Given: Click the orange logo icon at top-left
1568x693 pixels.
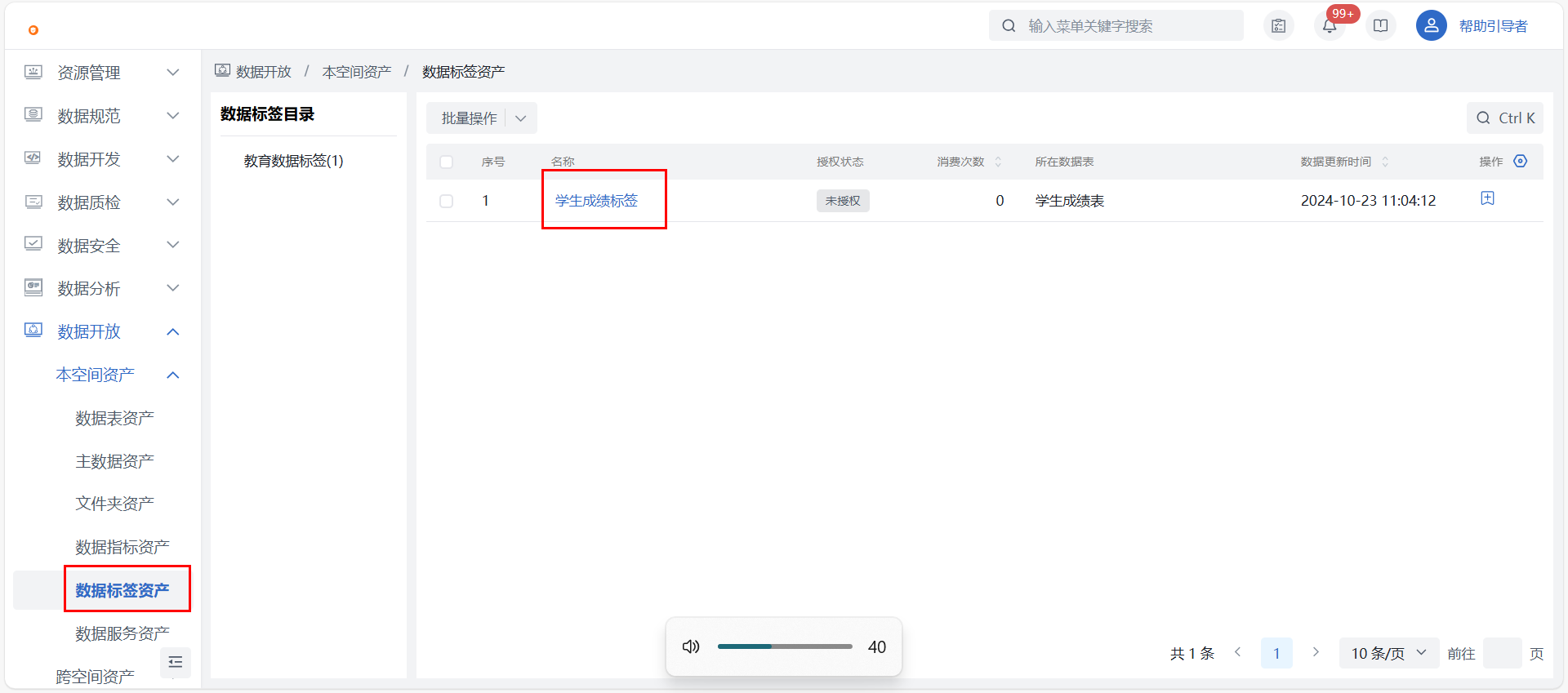Looking at the screenshot, I should coord(33,30).
